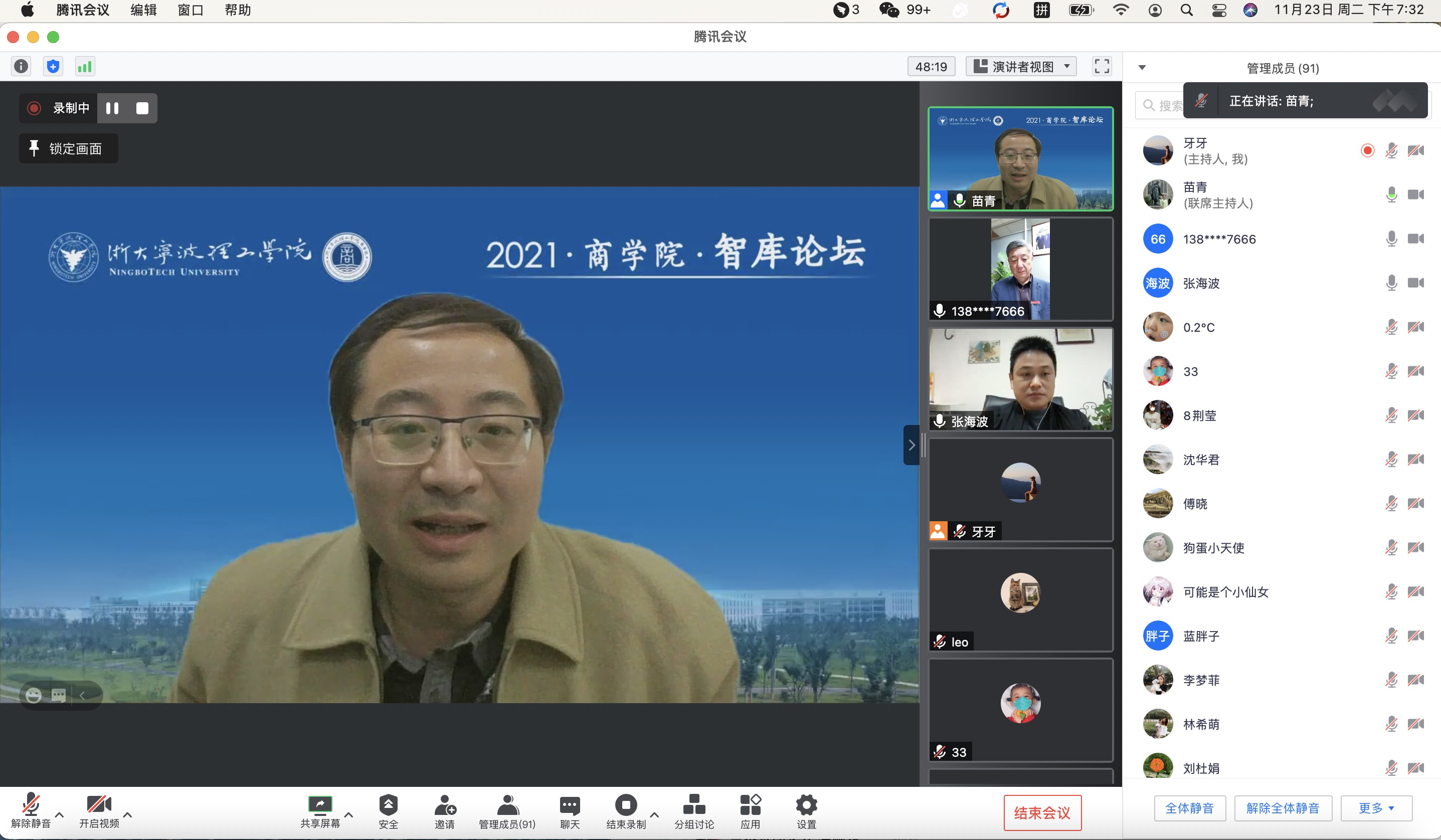Open the 帮助 menu

[237, 10]
